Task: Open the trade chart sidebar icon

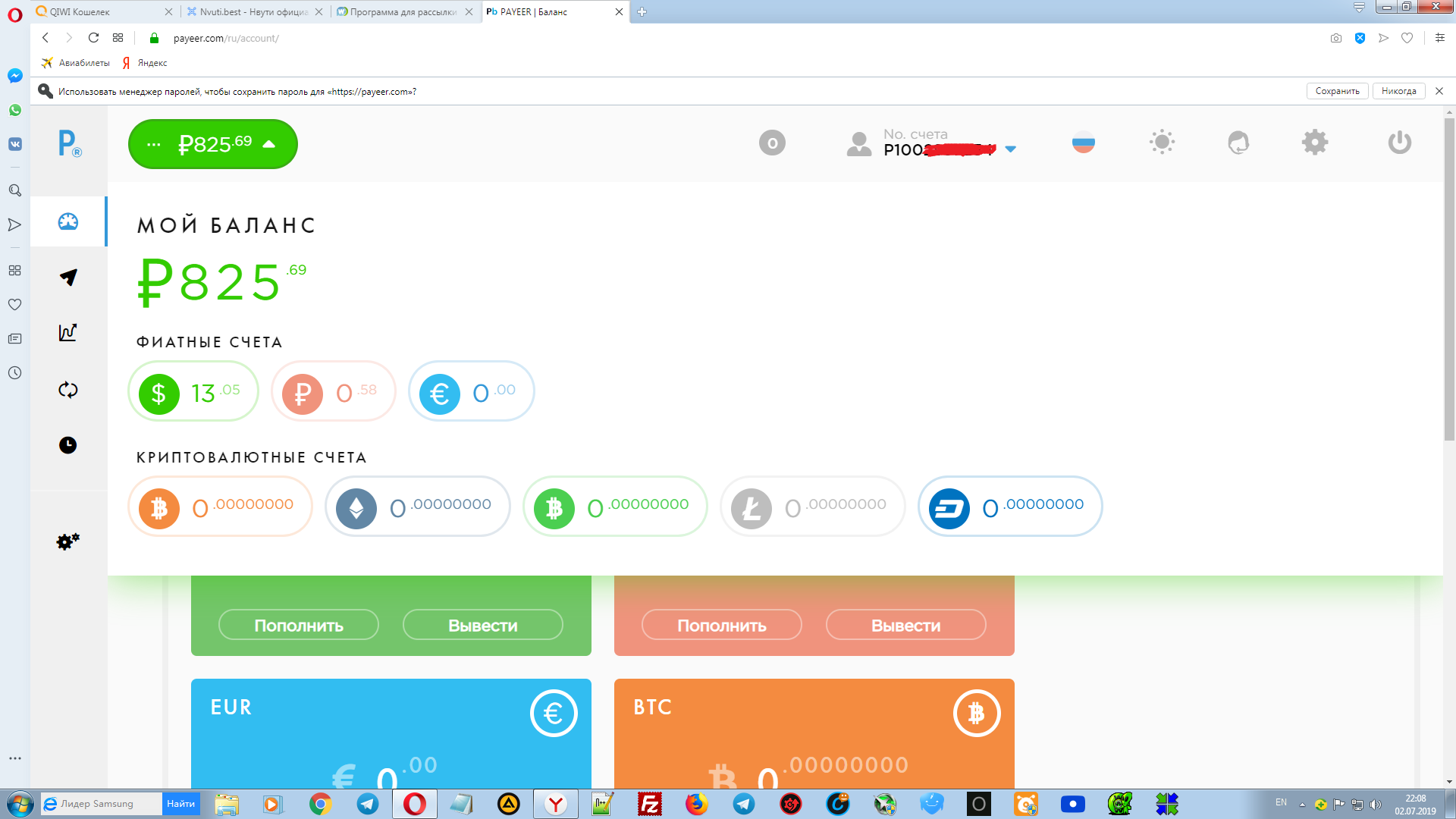Action: click(68, 332)
